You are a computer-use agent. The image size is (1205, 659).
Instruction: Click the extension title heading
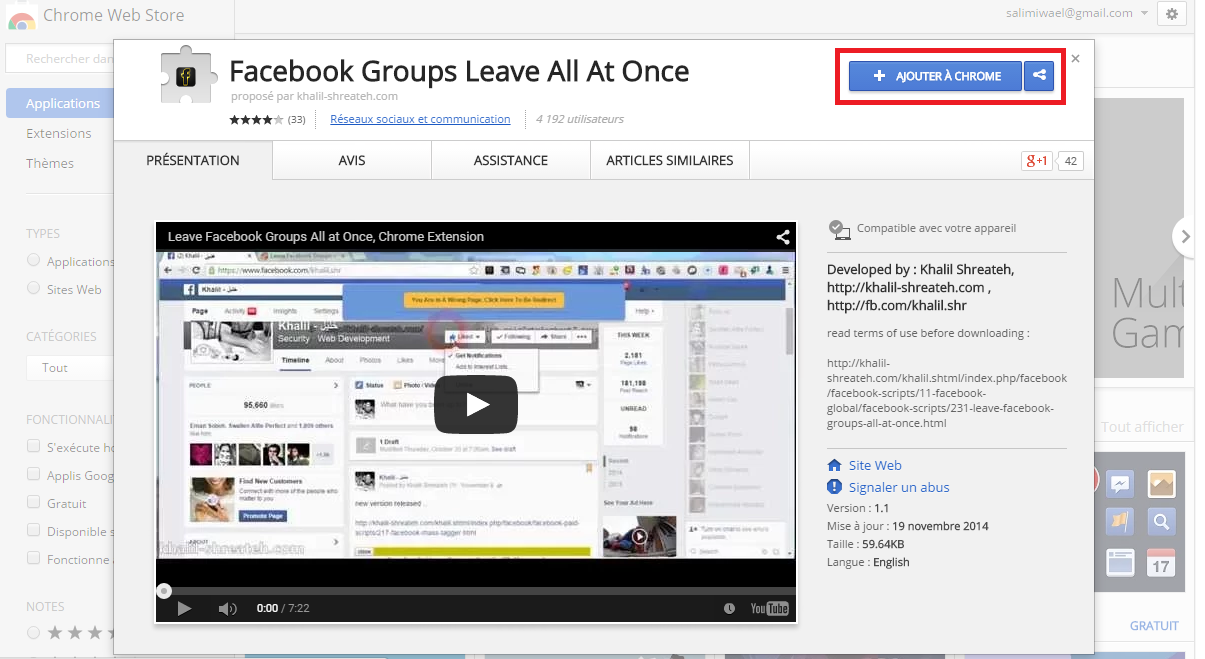(459, 72)
